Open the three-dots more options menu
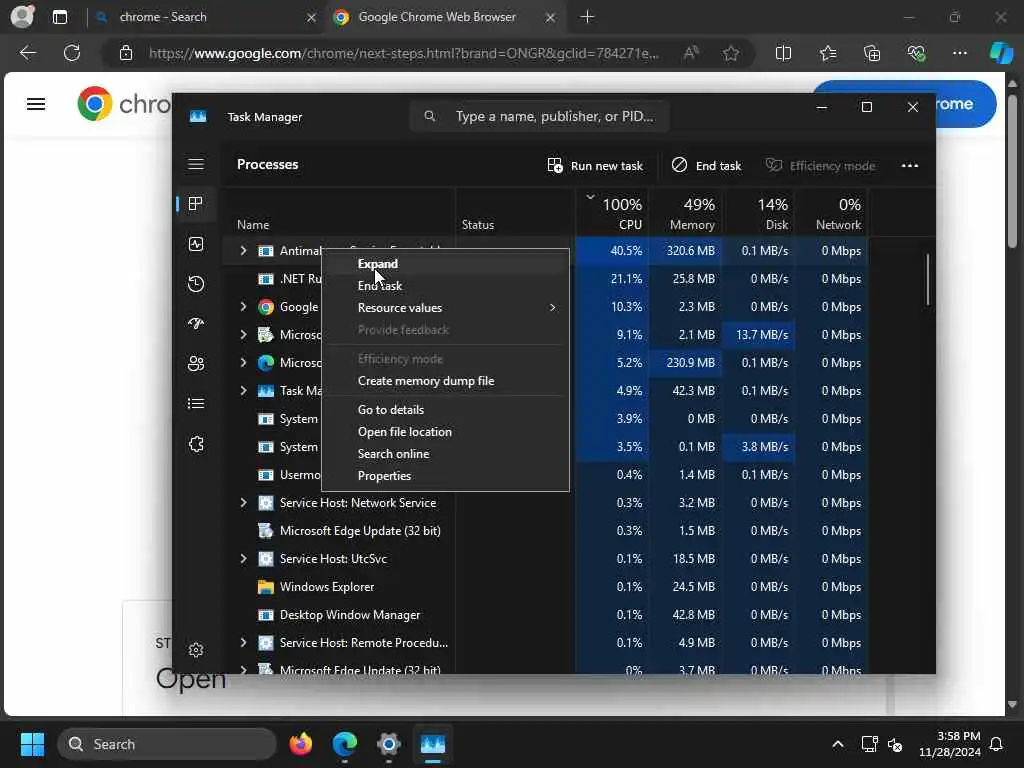Image resolution: width=1024 pixels, height=768 pixels. [910, 166]
